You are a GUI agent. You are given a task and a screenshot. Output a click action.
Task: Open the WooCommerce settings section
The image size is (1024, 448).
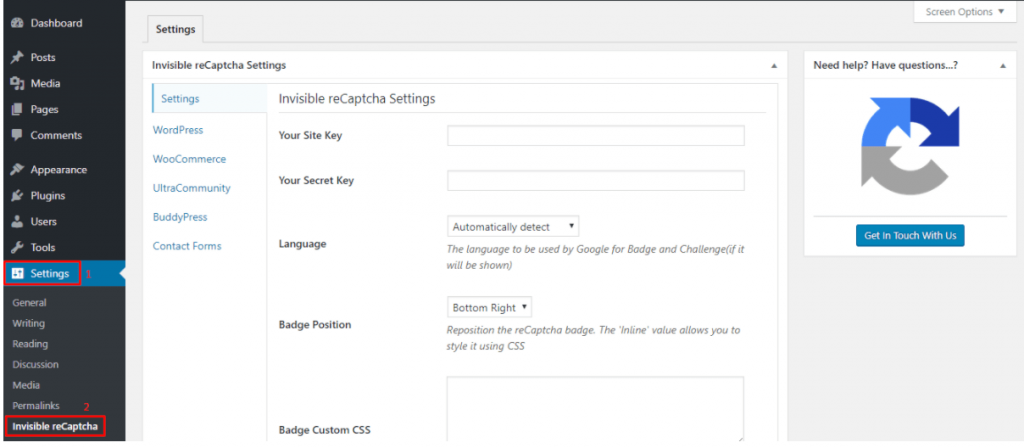[x=189, y=159]
